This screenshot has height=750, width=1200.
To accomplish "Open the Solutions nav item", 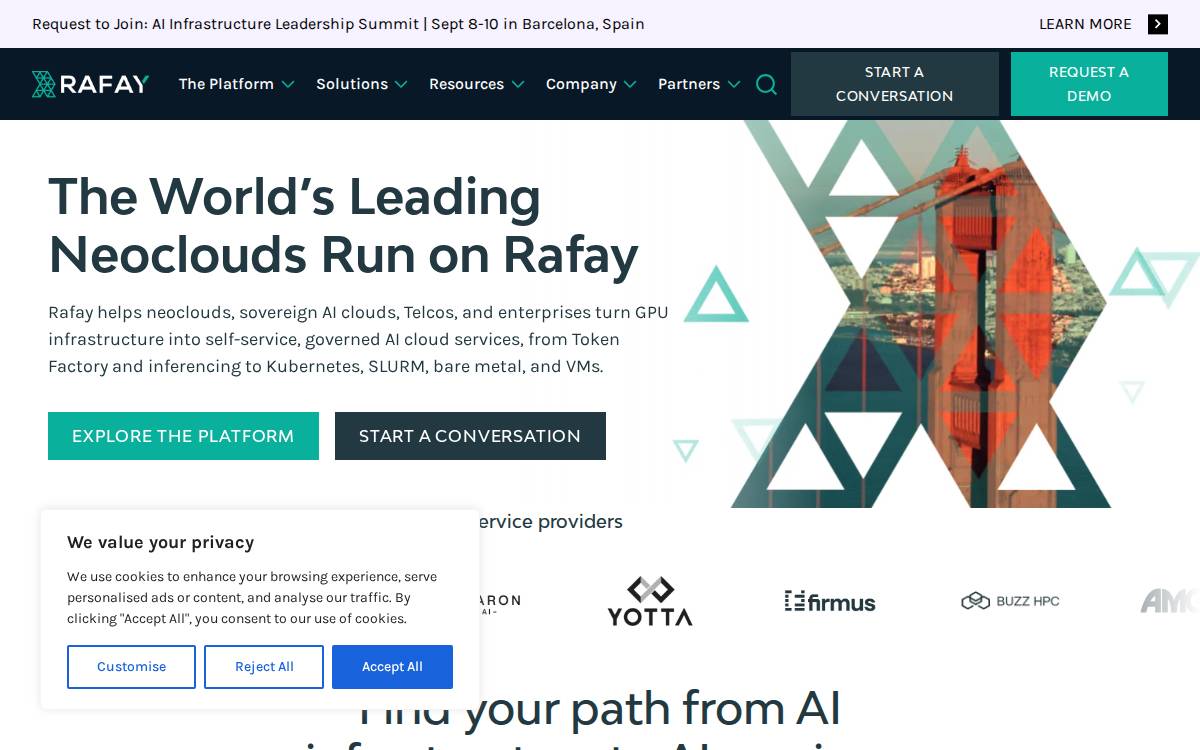I will [x=352, y=84].
